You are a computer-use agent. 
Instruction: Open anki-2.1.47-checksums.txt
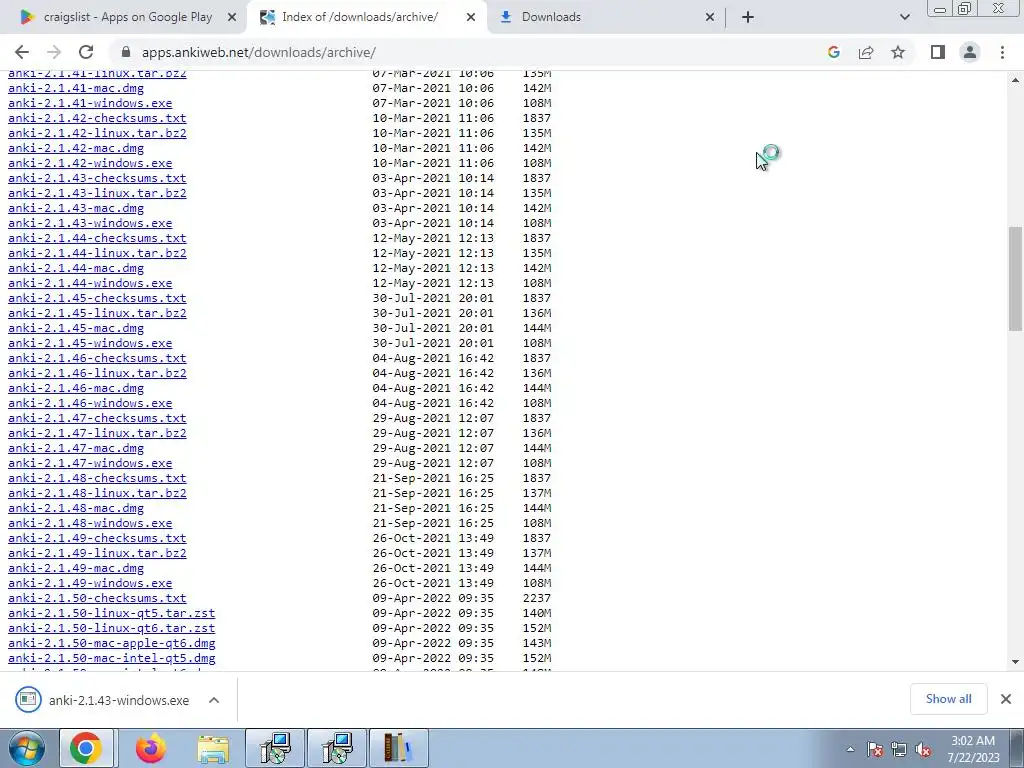[97, 419]
